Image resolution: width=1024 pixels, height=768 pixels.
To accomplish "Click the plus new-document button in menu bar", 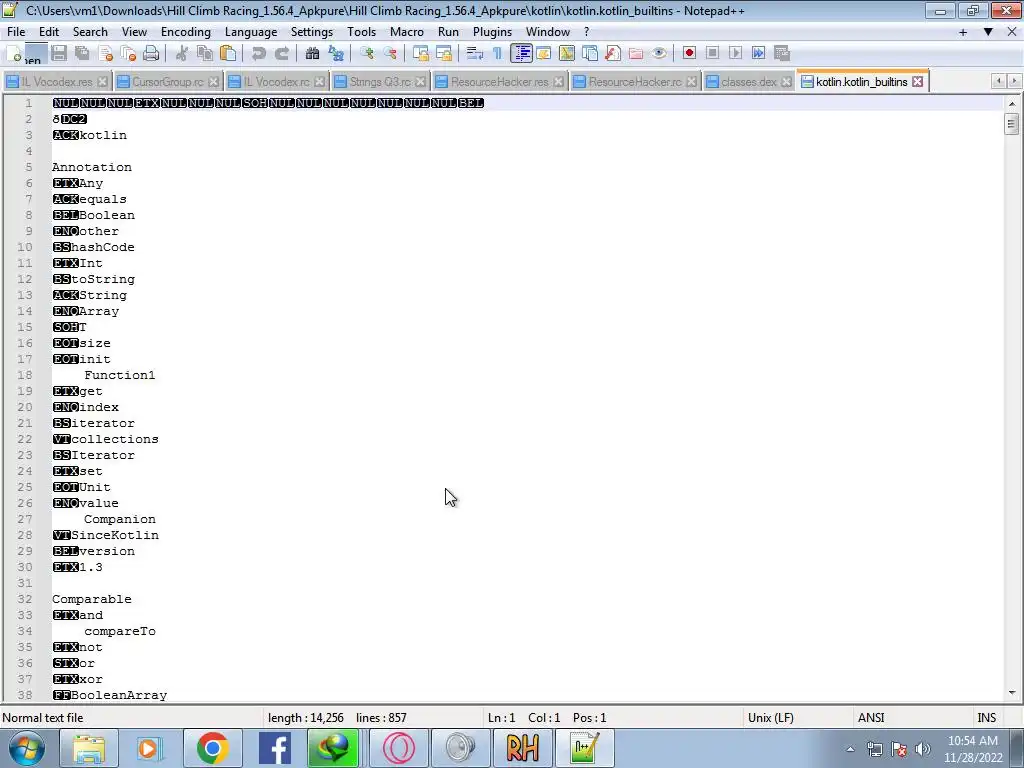I will pos(963,32).
